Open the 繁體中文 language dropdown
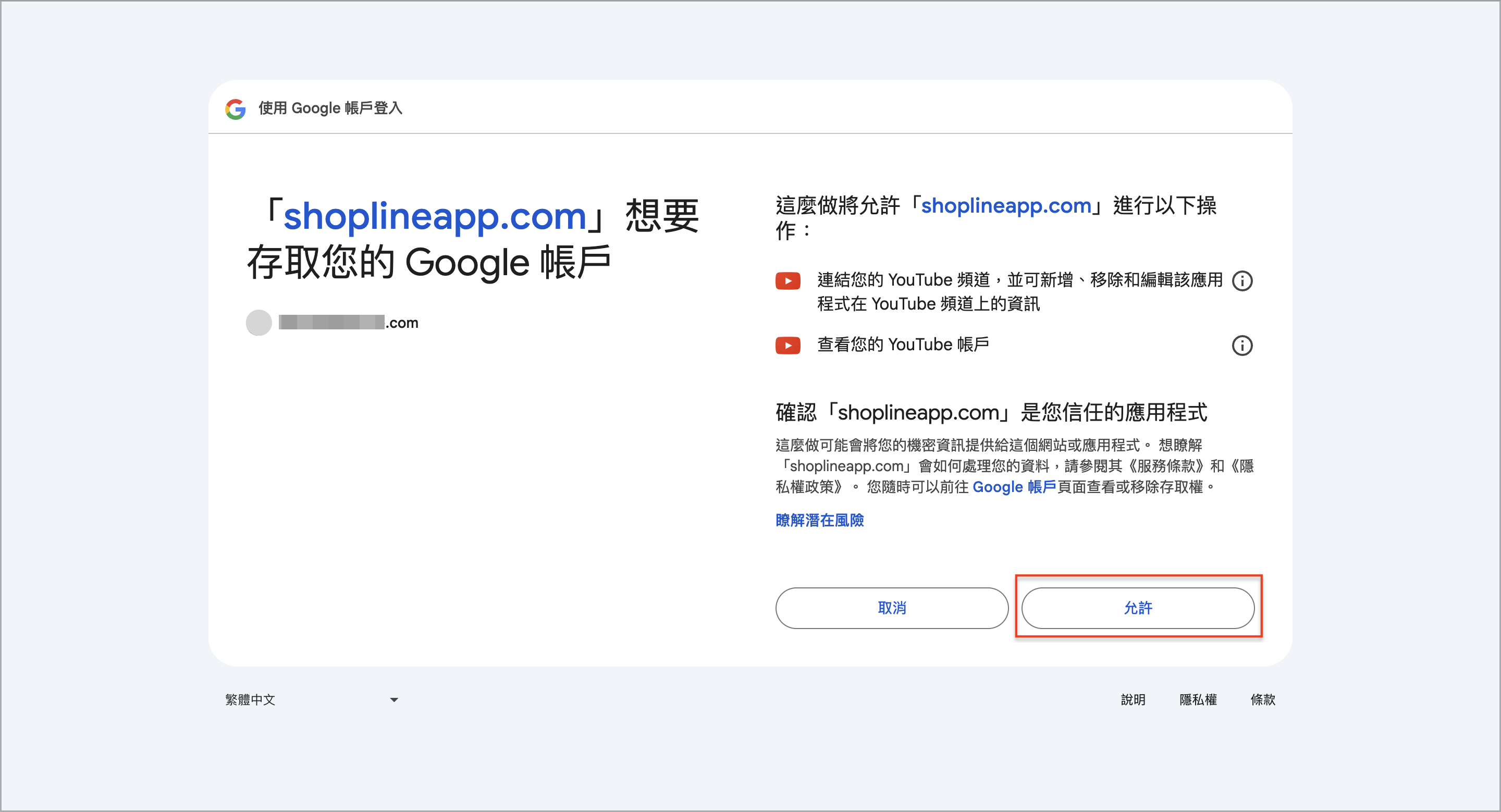1501x812 pixels. pos(312,699)
